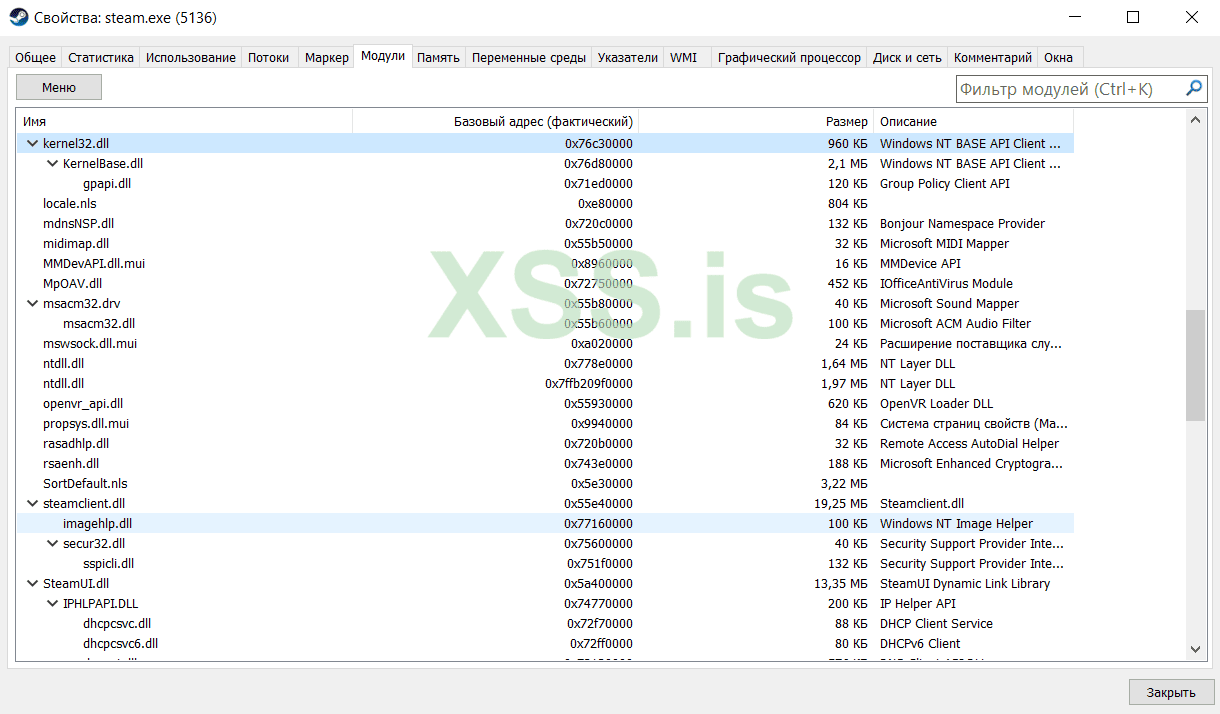This screenshot has width=1220, height=714.
Task: Sort by the Имя column header
Action: [x=185, y=121]
